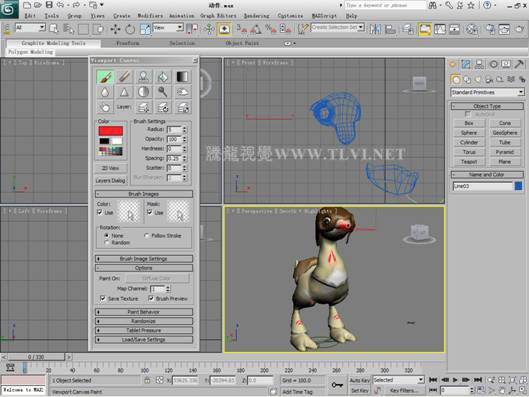The width and height of the screenshot is (529, 397).
Task: Select the None rotation option
Action: pos(107,235)
